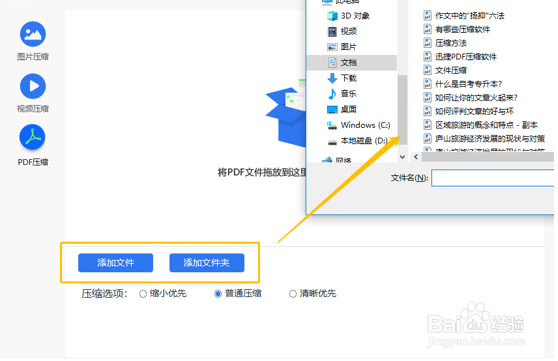558x361 pixels.
Task: Click PDF icon of 作文中的"扬抑"六法 file
Action: coord(427,15)
